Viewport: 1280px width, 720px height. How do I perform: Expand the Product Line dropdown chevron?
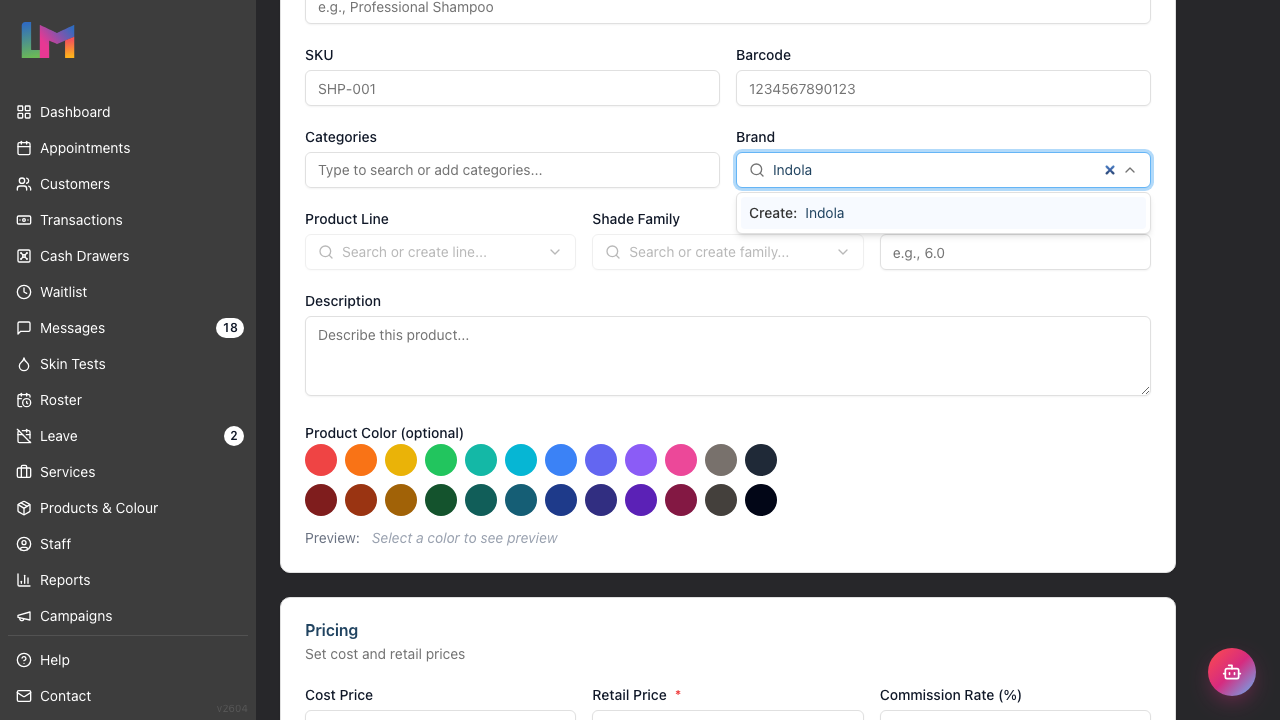pos(555,252)
